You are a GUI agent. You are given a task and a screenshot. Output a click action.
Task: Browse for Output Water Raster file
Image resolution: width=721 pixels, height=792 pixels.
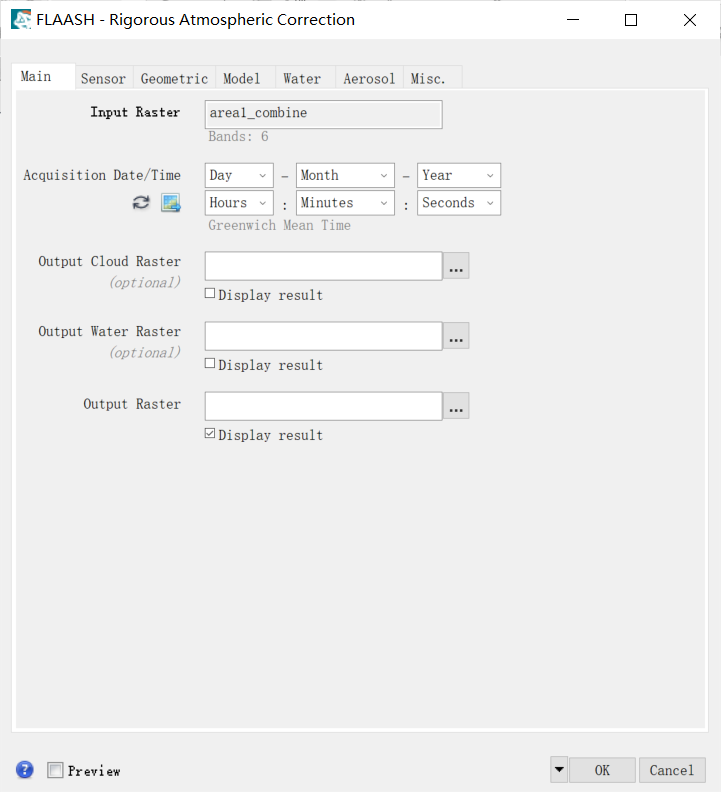click(x=456, y=336)
